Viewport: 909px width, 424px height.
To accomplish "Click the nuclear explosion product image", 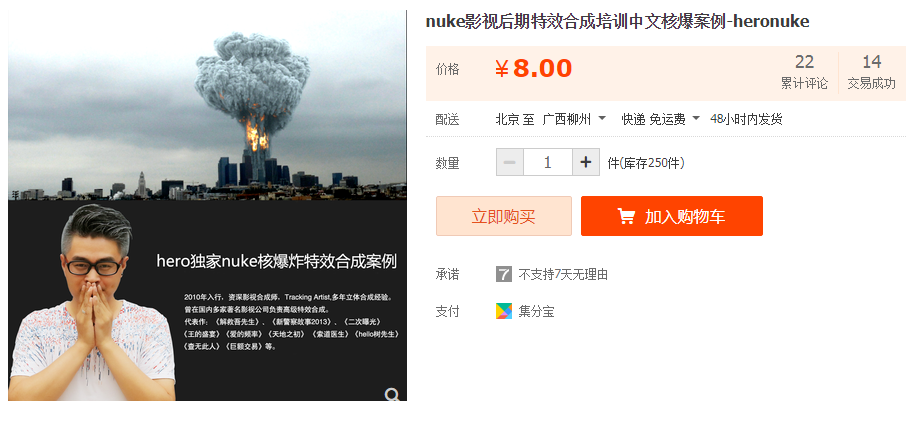I will point(208,205).
